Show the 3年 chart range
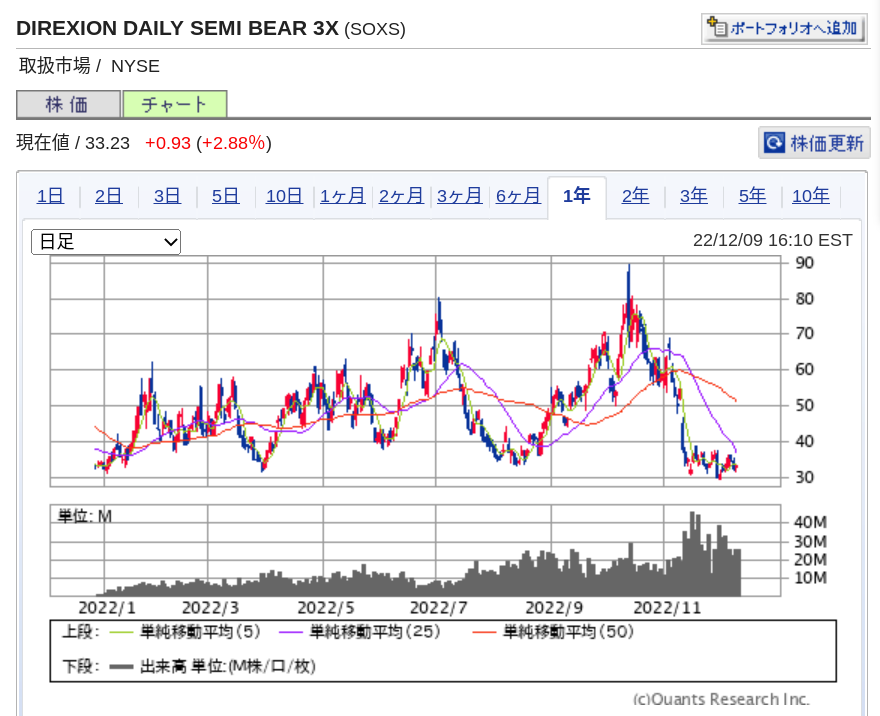Screen dimensions: 880x716 (x=694, y=196)
